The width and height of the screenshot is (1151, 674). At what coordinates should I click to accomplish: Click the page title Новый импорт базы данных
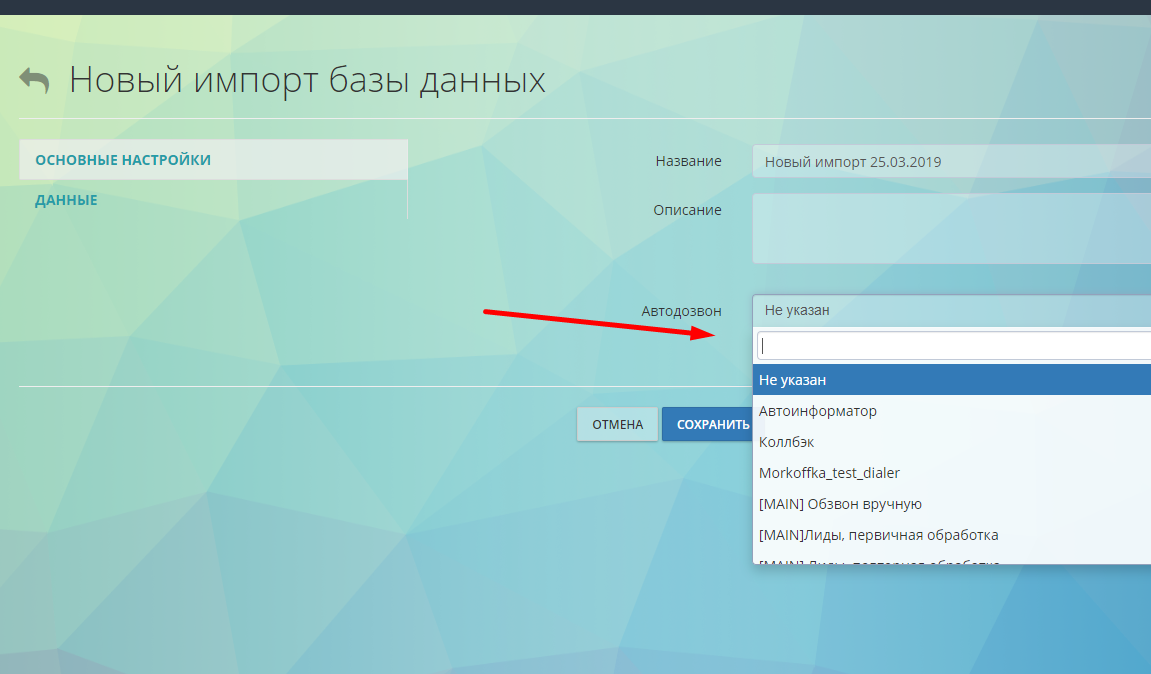pos(306,80)
